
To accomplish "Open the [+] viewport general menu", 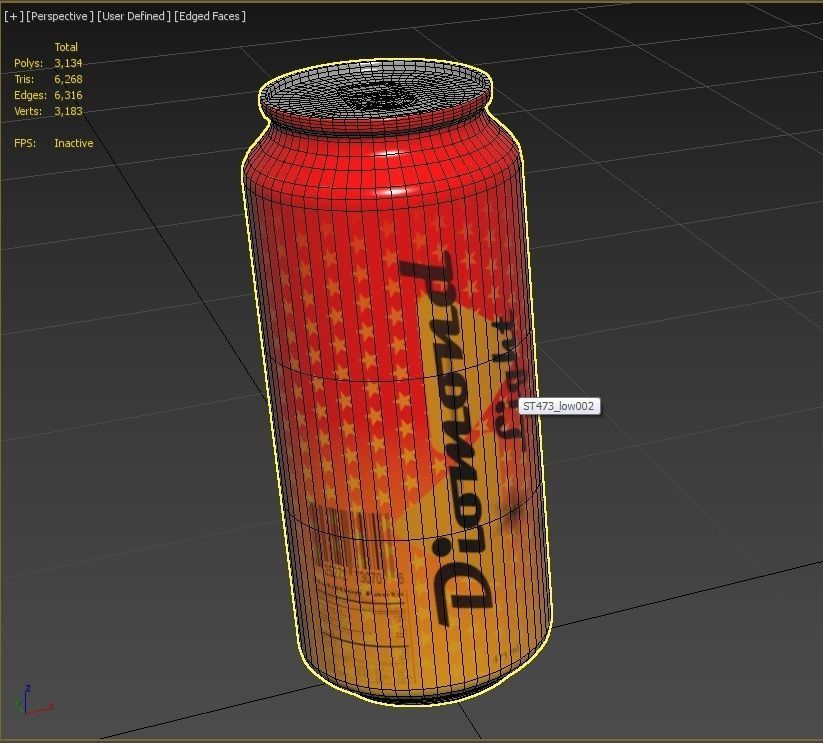I will pyautogui.click(x=14, y=16).
